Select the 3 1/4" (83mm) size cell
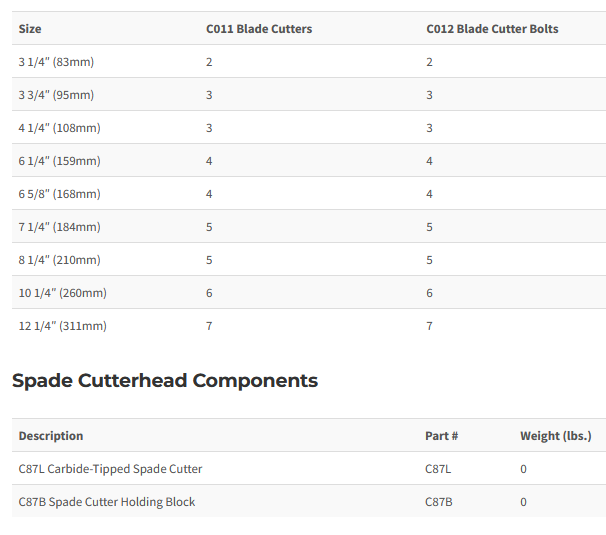 56,62
